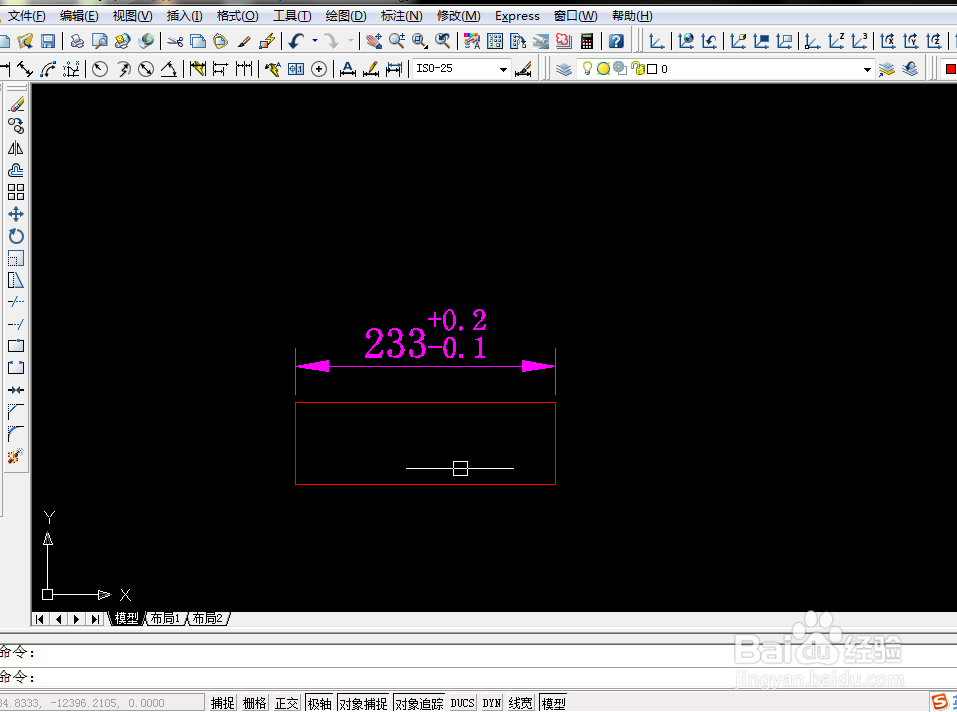Select the Pan realtime hand tool
This screenshot has height=712, width=957.
click(x=374, y=41)
